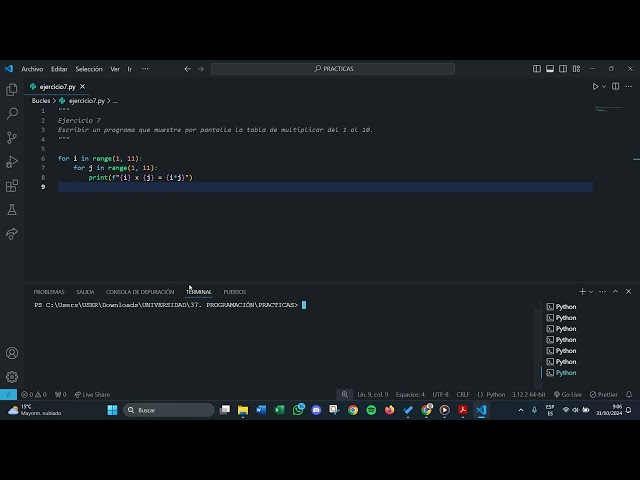Open terminal panel ellipsis menu
Image resolution: width=640 pixels, height=480 pixels.
click(x=602, y=291)
